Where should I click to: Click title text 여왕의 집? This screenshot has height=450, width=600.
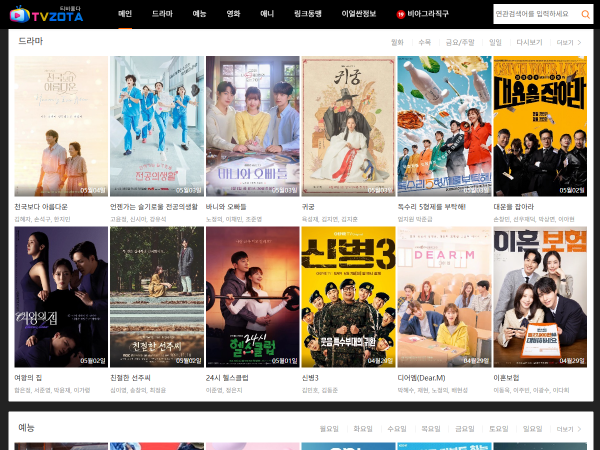(28, 378)
